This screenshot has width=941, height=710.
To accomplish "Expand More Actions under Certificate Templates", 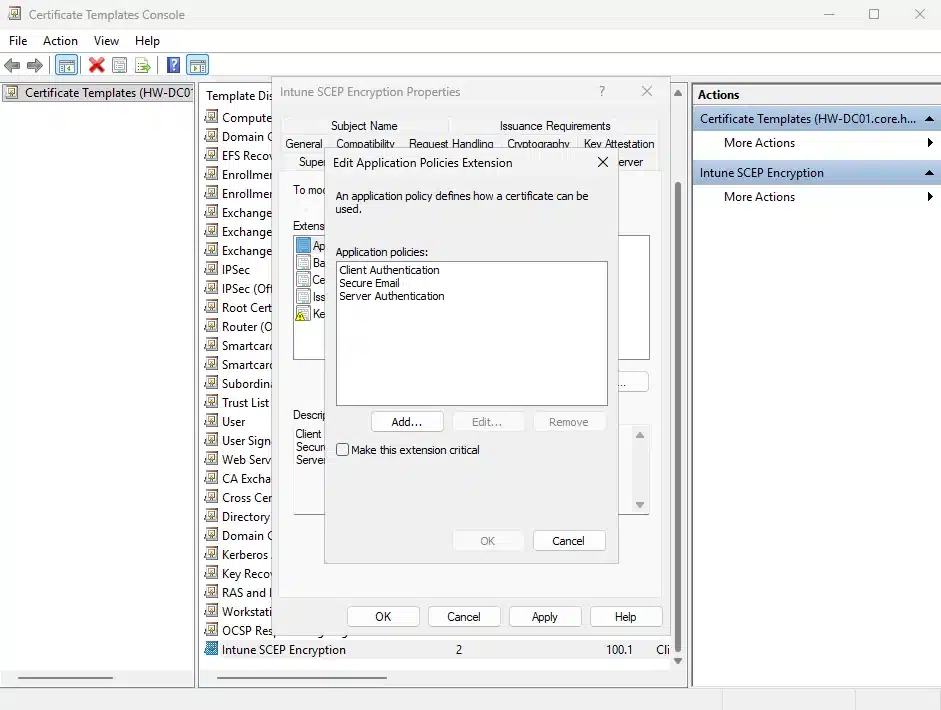I will pos(759,143).
